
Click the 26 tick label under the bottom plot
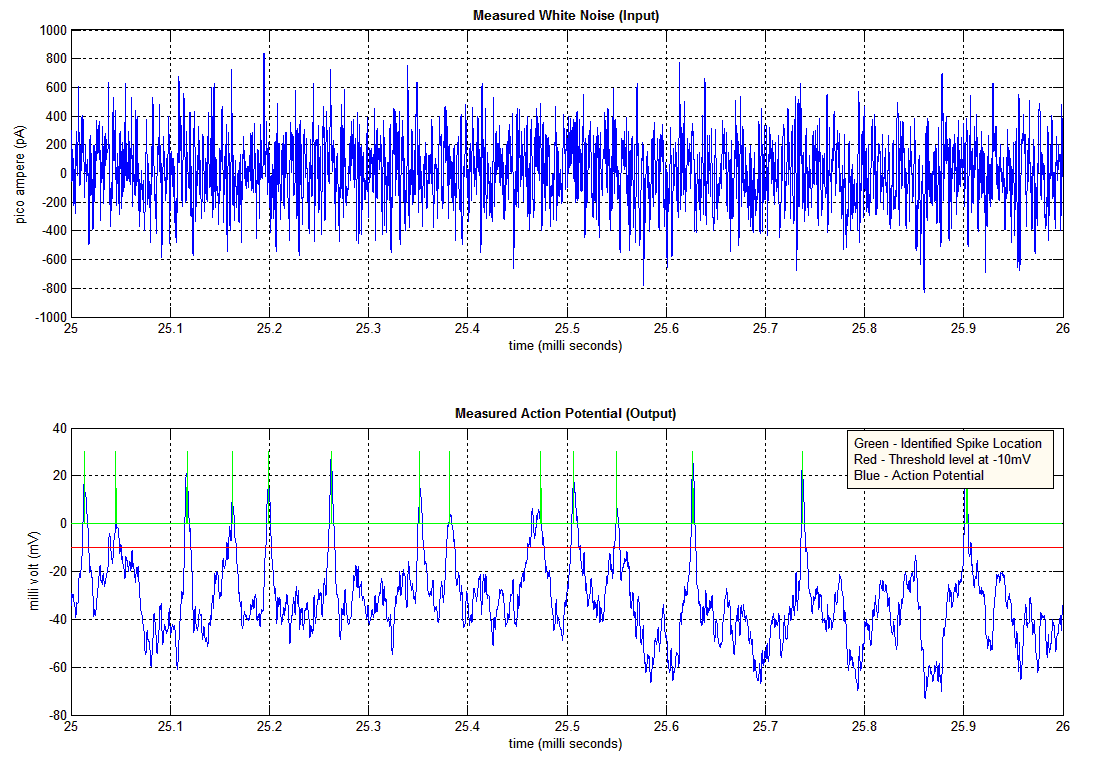point(1062,726)
